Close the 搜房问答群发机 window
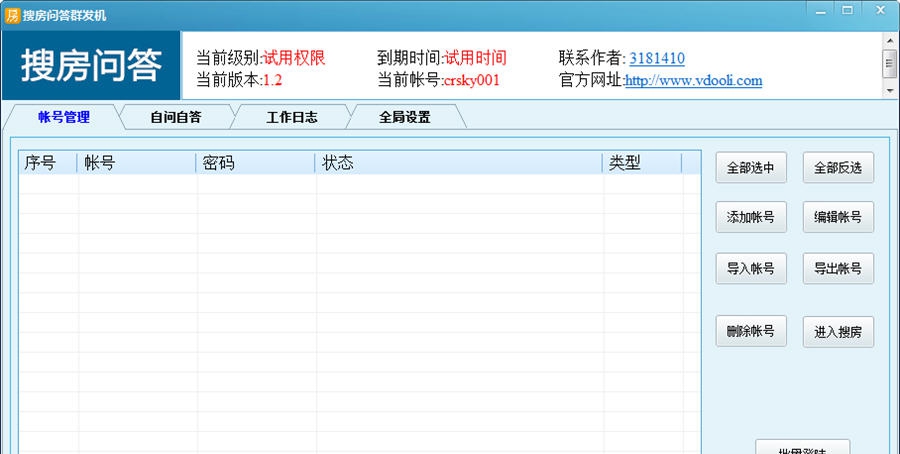Image resolution: width=900 pixels, height=454 pixels. click(880, 10)
